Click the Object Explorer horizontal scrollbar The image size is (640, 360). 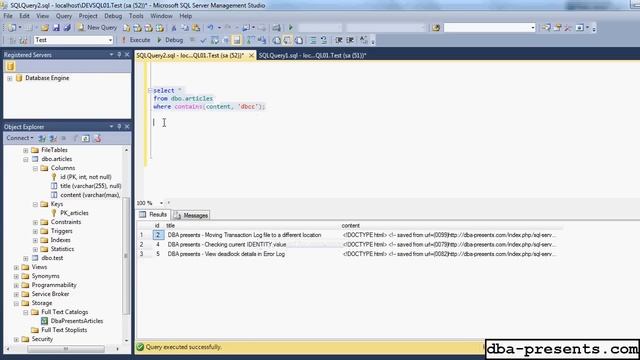[66, 349]
